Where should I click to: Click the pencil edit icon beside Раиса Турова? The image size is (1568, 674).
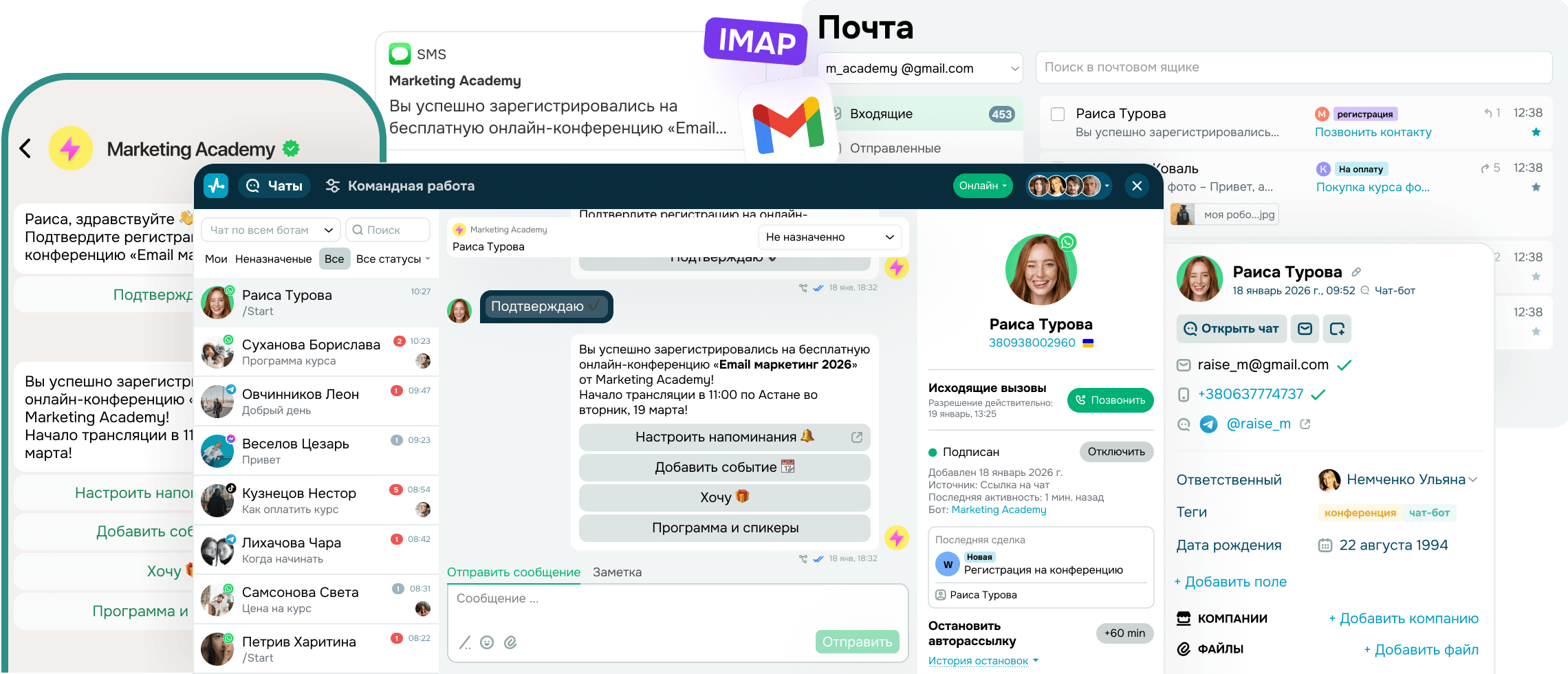point(1356,272)
